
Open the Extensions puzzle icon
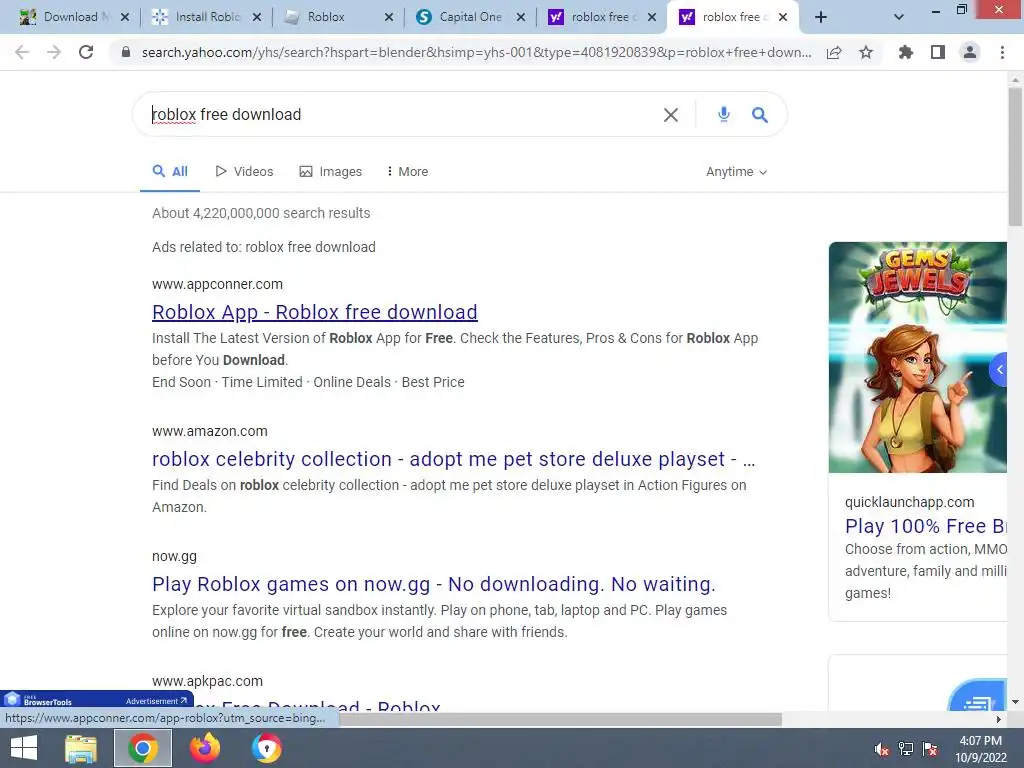(x=905, y=52)
